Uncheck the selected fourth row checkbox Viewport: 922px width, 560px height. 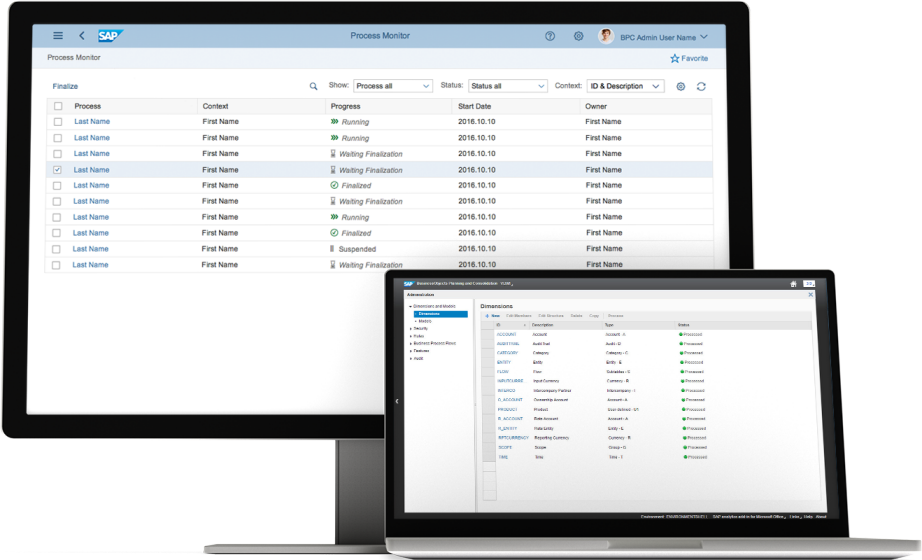click(57, 170)
